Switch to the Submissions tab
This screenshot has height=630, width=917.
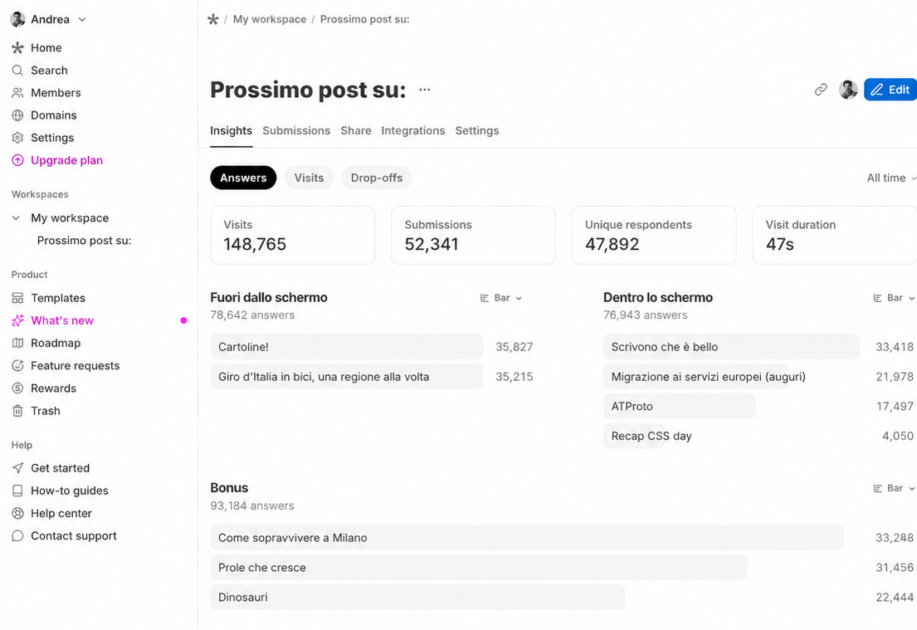click(296, 130)
